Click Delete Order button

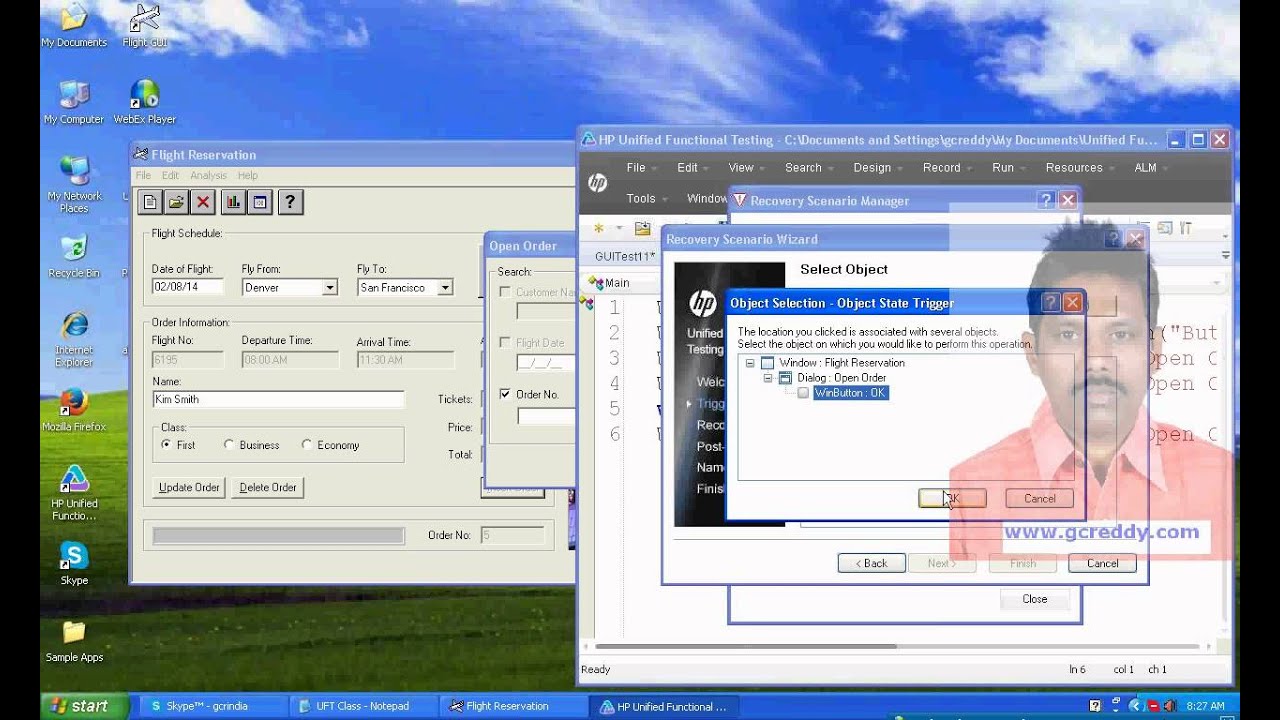[x=268, y=487]
